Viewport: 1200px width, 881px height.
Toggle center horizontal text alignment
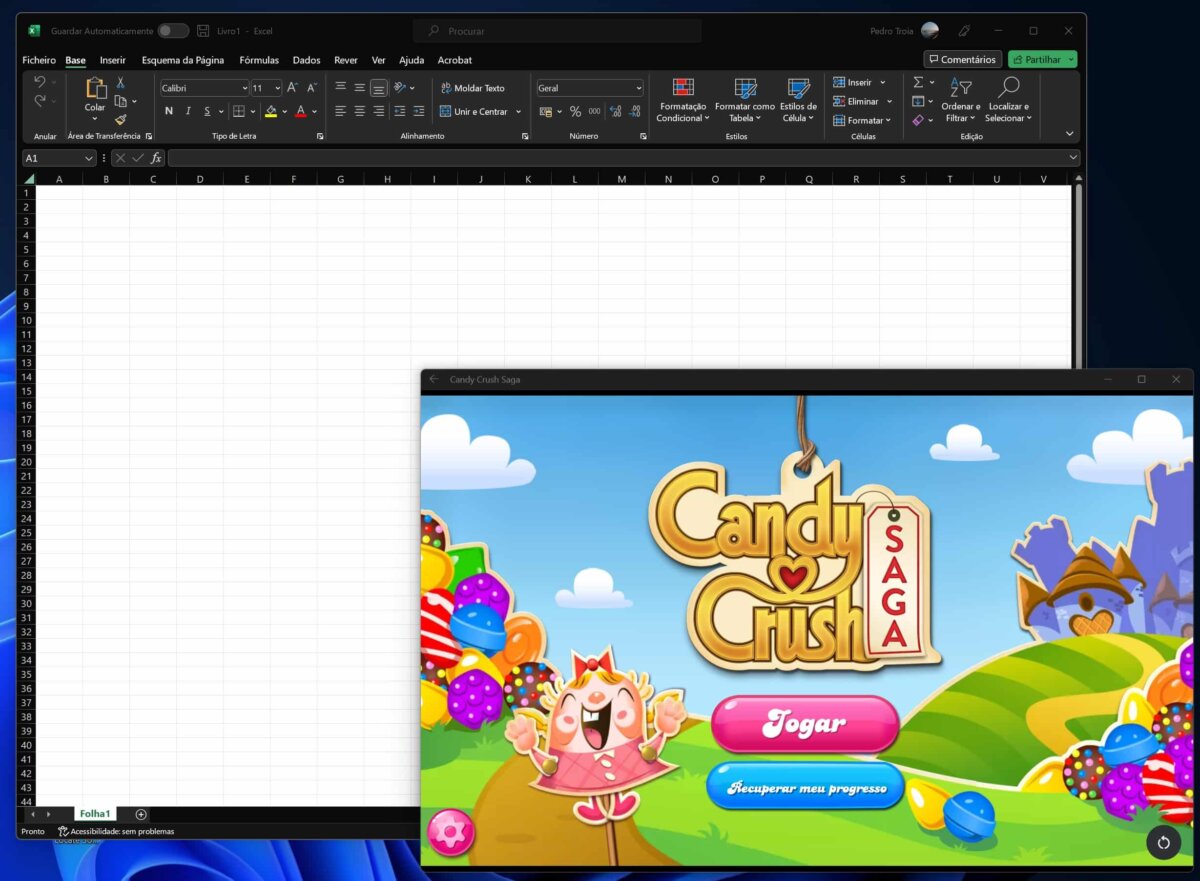(x=360, y=111)
